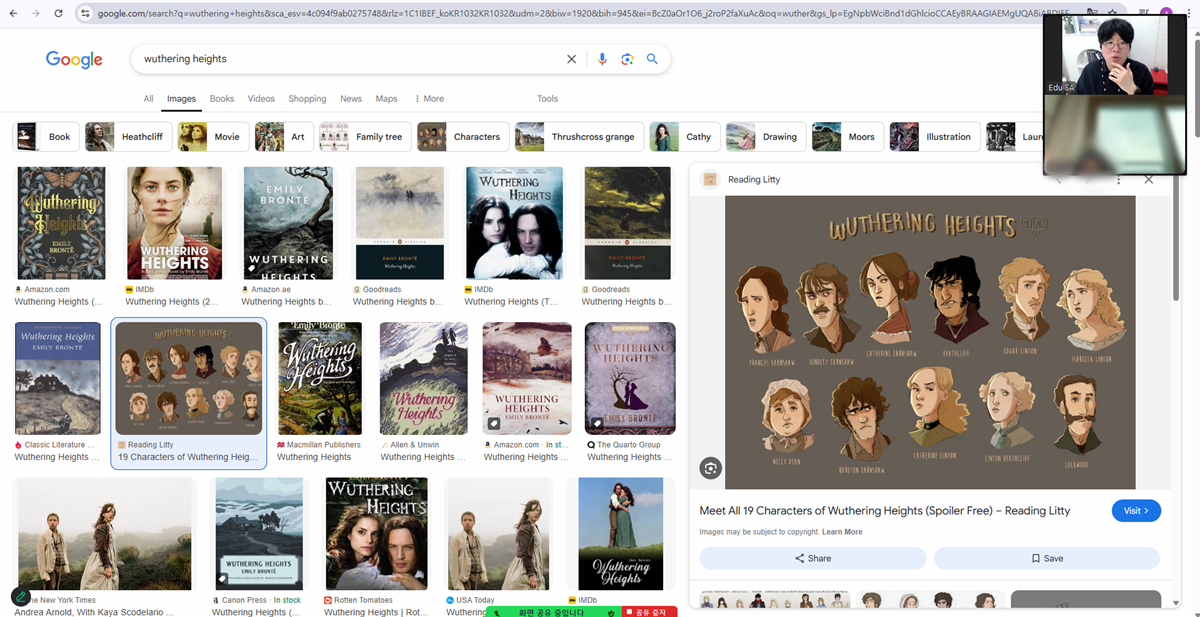Open the Rotten Tomatoes poster thumbnail
This screenshot has width=1200, height=617.
coord(376,534)
